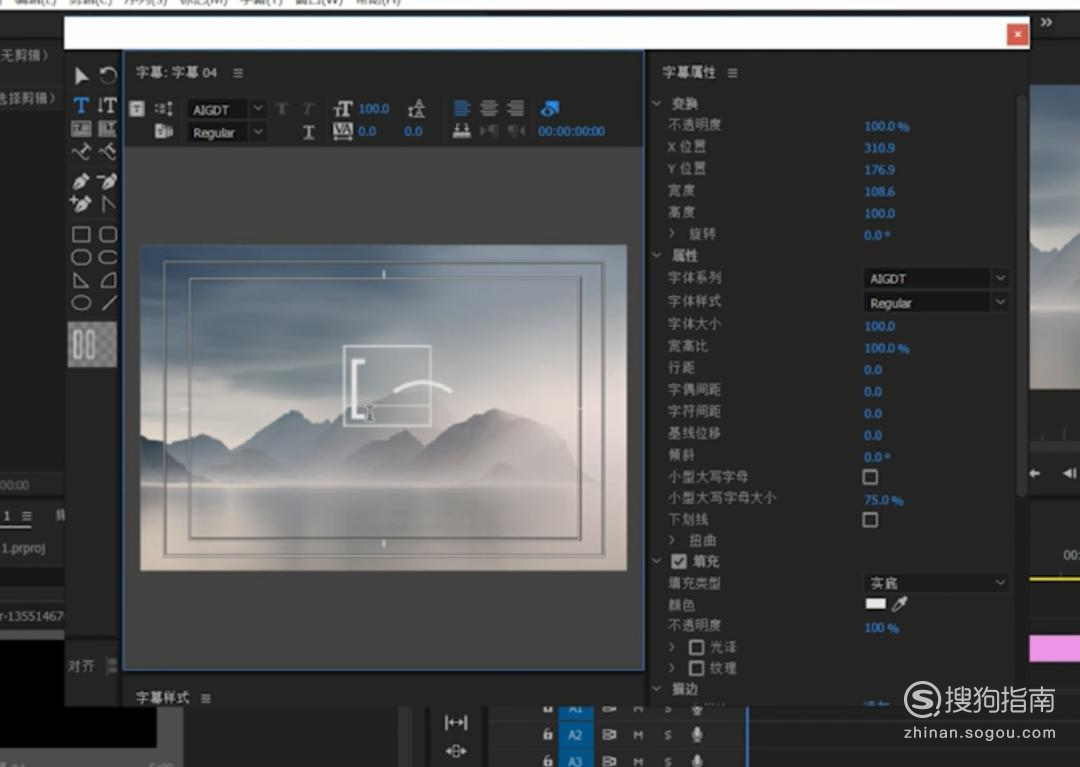Select the Clipped Corner Rectangle tool

pos(81,257)
